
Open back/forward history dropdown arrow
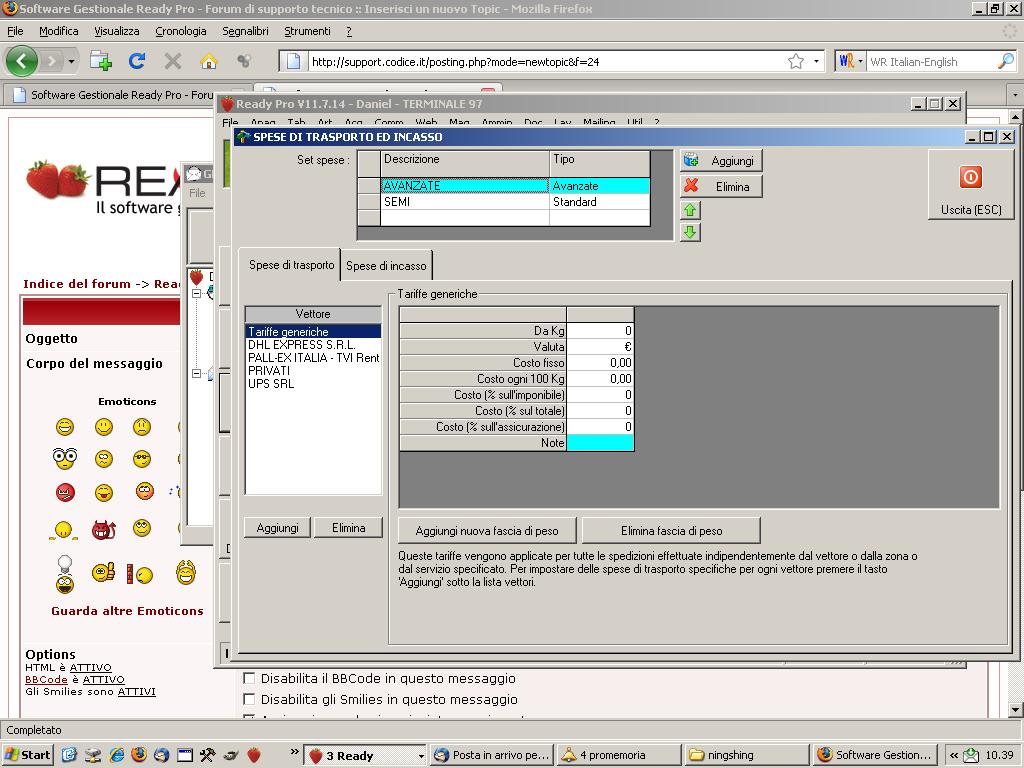[x=71, y=61]
